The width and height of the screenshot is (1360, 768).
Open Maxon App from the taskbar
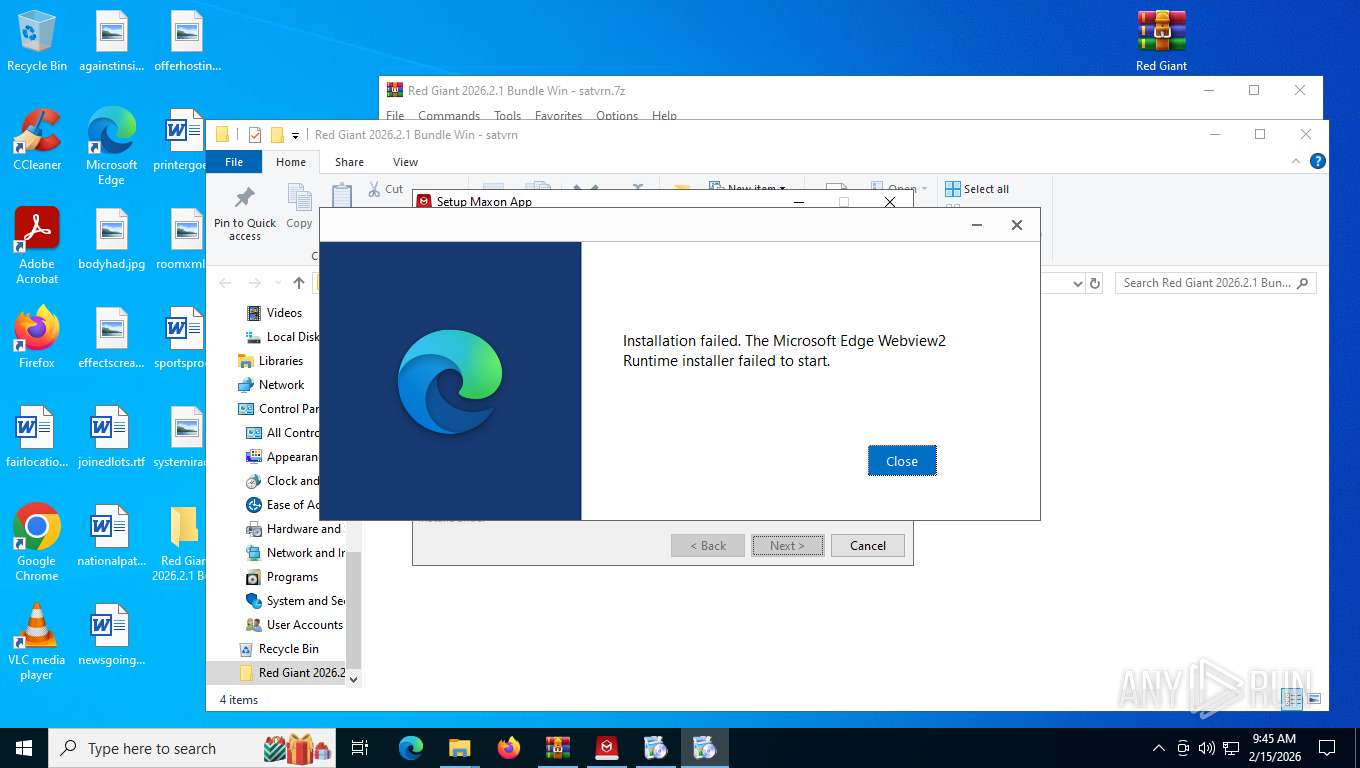point(607,748)
